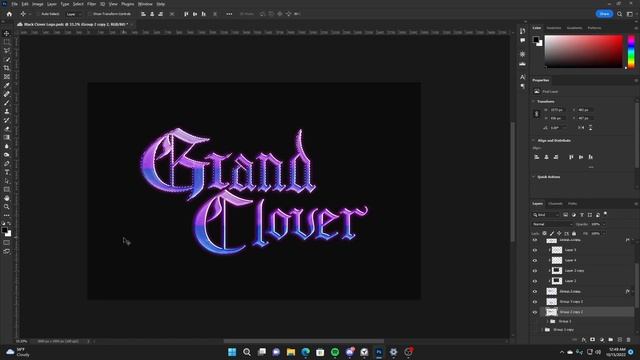Create a new group with folder icon
Image resolution: width=640 pixels, height=360 pixels.
[x=611, y=340]
